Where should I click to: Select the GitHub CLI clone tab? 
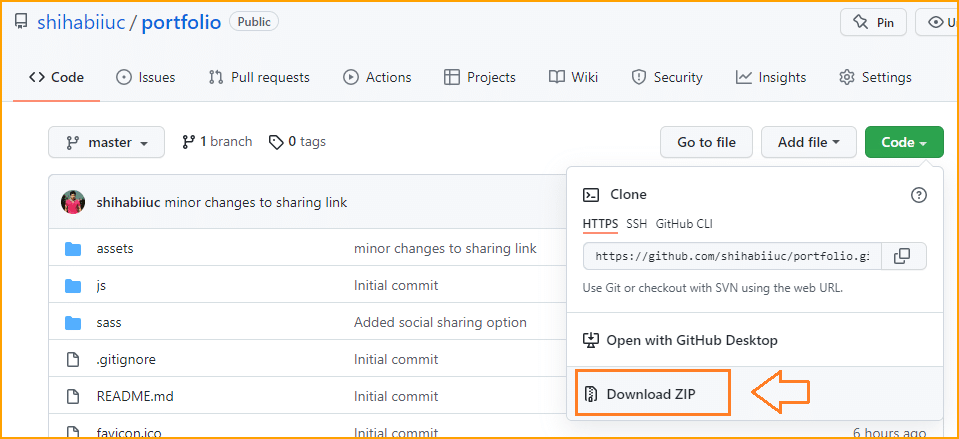(684, 224)
